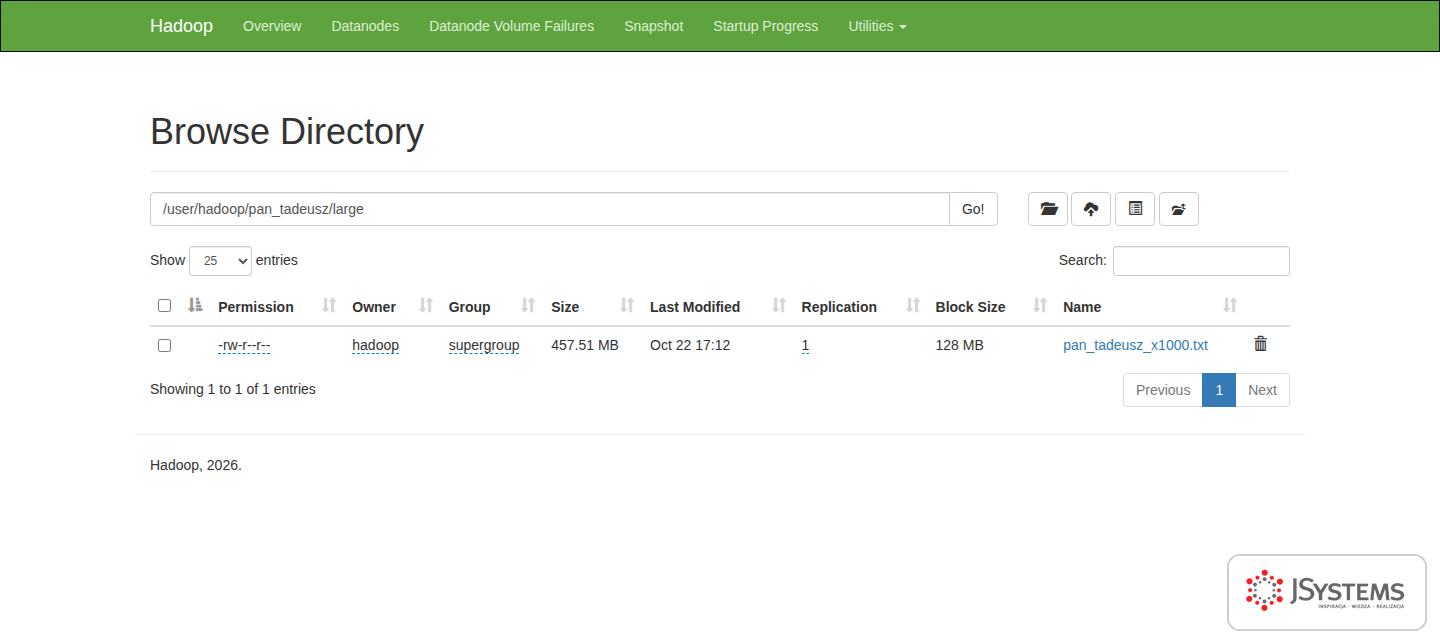Go to the Datanodes page
This screenshot has width=1440, height=644.
[365, 26]
